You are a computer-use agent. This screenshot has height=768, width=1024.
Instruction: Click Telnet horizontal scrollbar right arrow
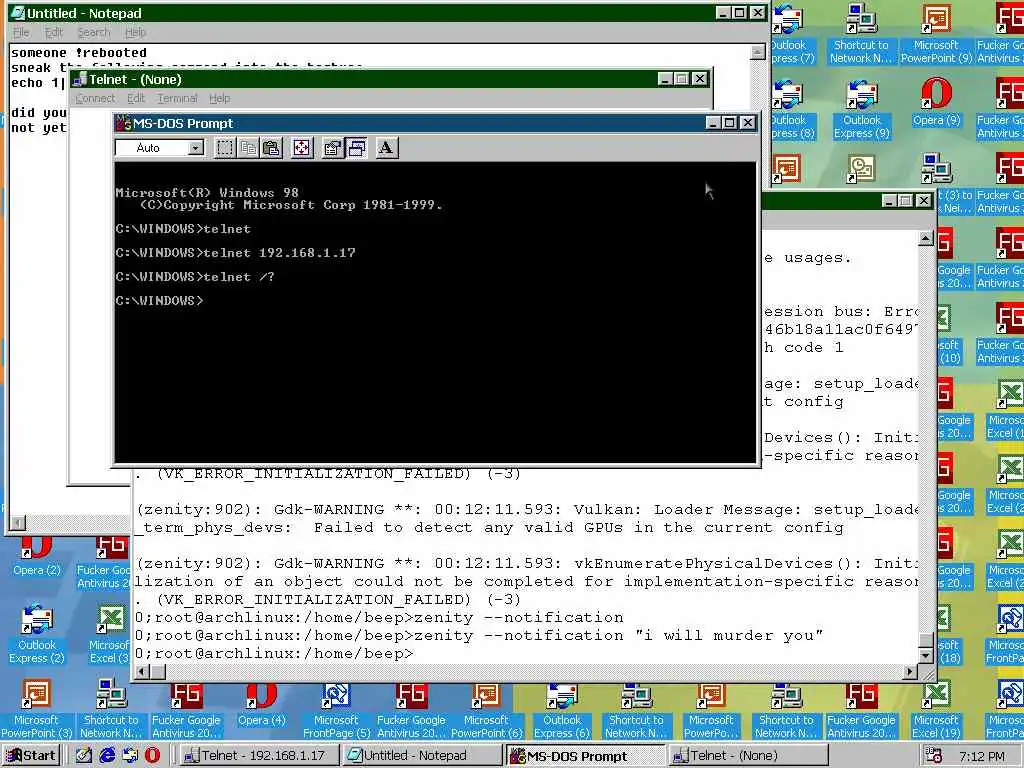pos(910,671)
